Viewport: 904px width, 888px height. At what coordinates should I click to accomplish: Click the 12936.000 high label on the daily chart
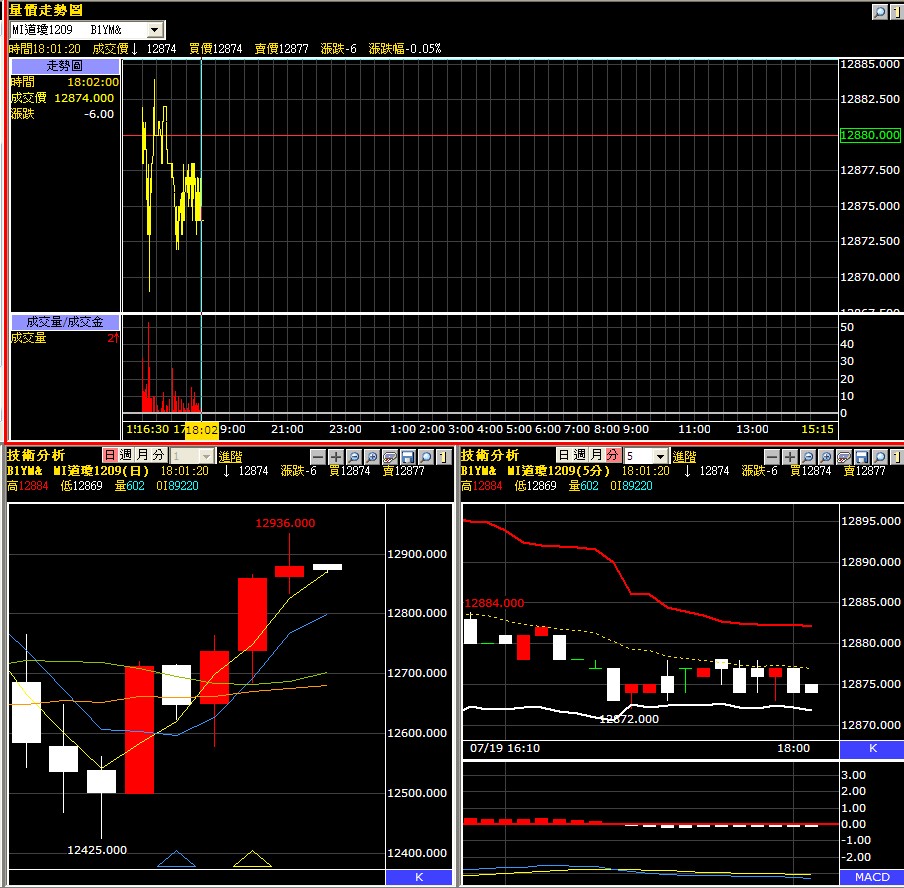(x=285, y=523)
